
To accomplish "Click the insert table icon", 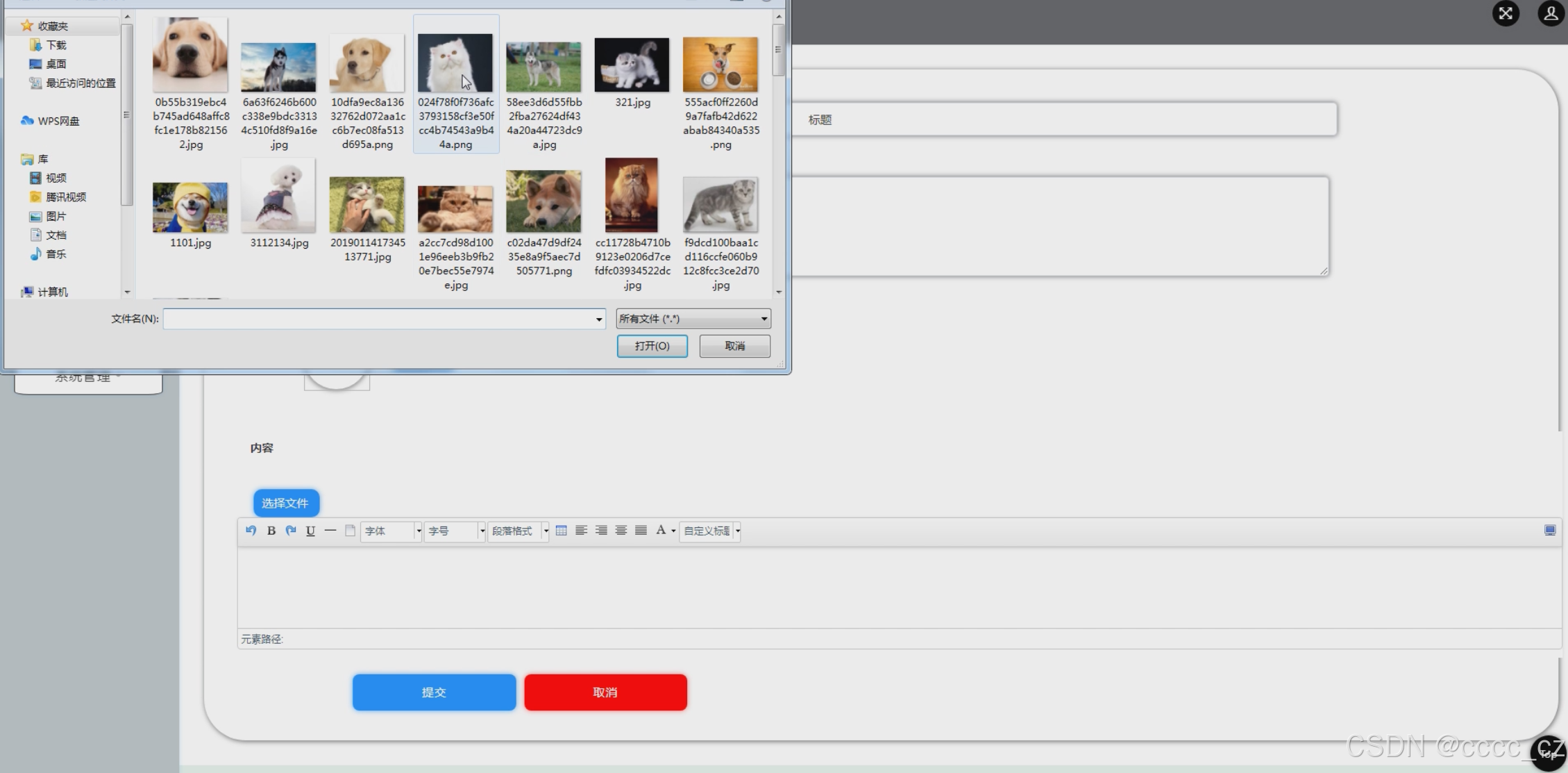I will point(561,531).
